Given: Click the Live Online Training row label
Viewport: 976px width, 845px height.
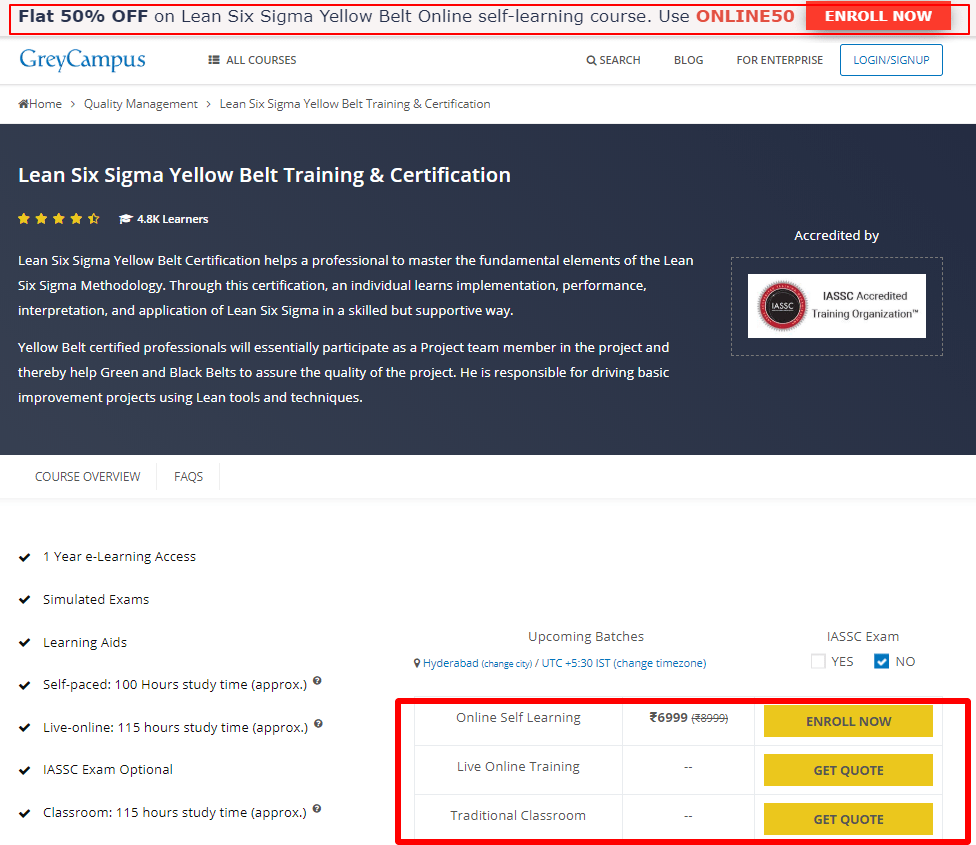Looking at the screenshot, I should click(518, 767).
